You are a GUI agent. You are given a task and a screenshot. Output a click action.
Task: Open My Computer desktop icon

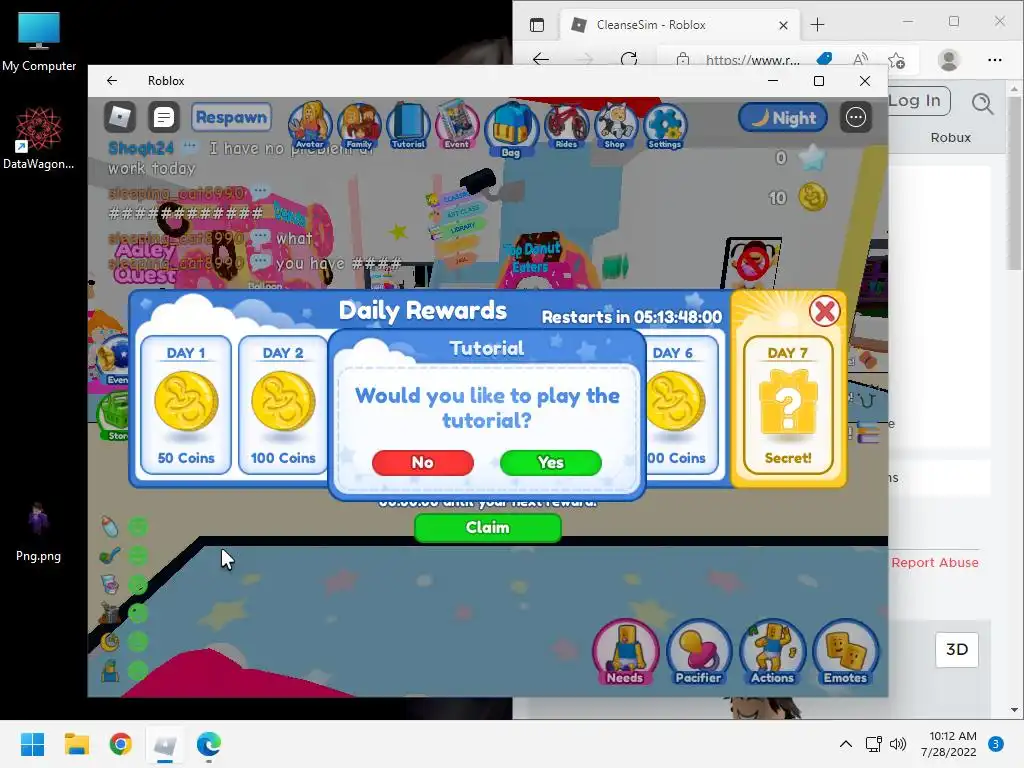click(39, 41)
